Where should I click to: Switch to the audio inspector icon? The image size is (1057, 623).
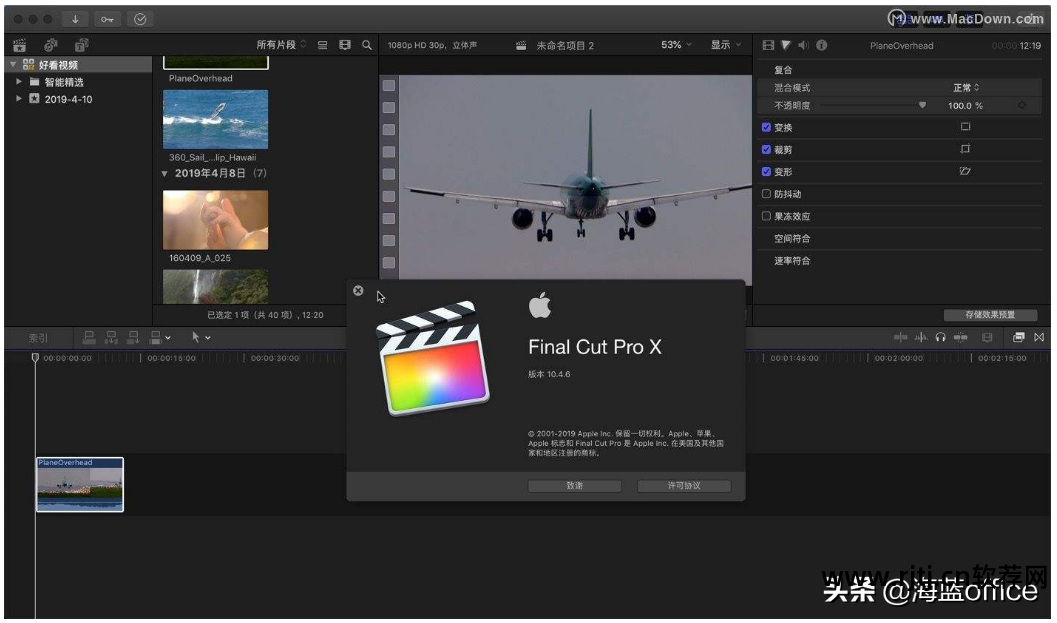[x=803, y=45]
